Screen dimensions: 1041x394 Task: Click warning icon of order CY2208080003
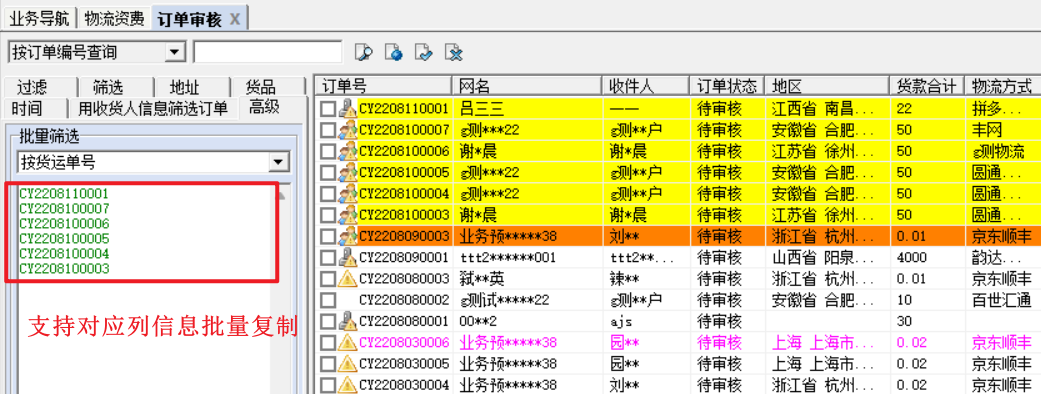pos(348,278)
